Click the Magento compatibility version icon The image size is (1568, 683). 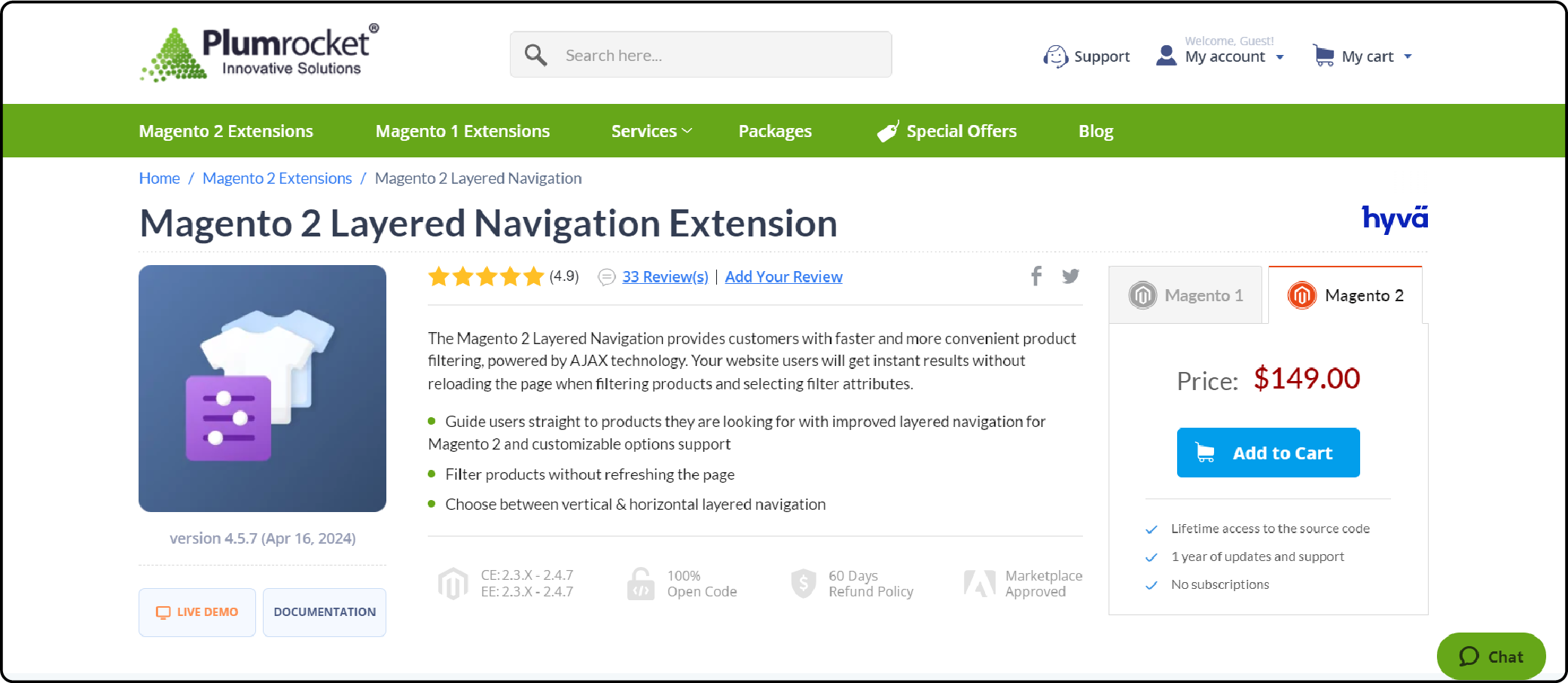point(453,584)
